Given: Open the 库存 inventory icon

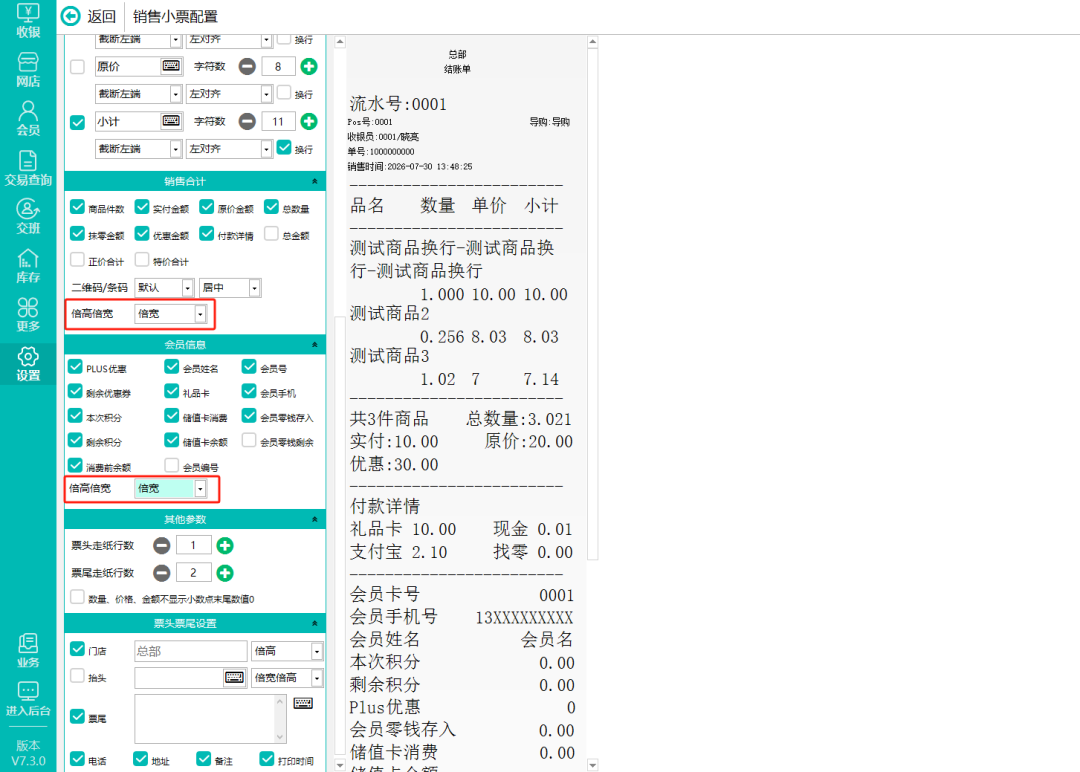Looking at the screenshot, I should click(28, 267).
